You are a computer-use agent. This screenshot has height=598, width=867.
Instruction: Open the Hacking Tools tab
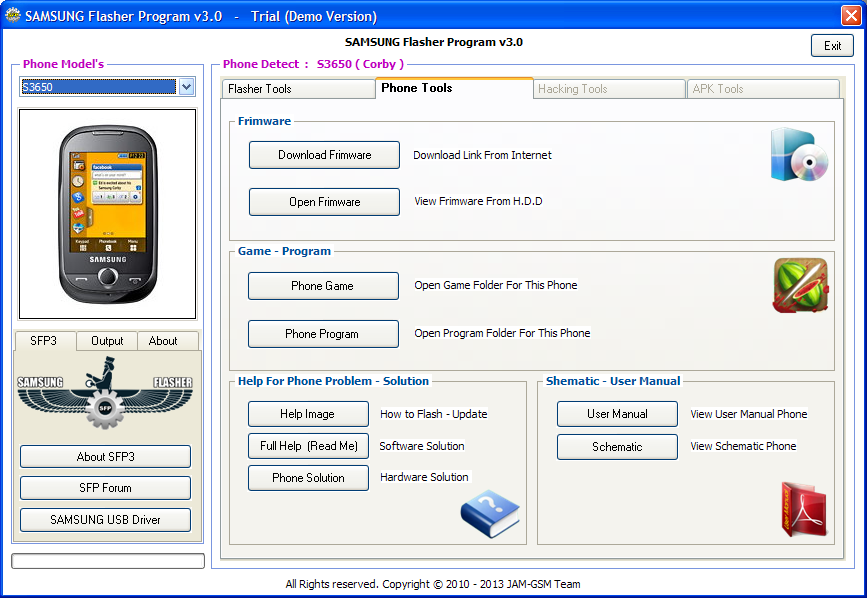point(609,89)
